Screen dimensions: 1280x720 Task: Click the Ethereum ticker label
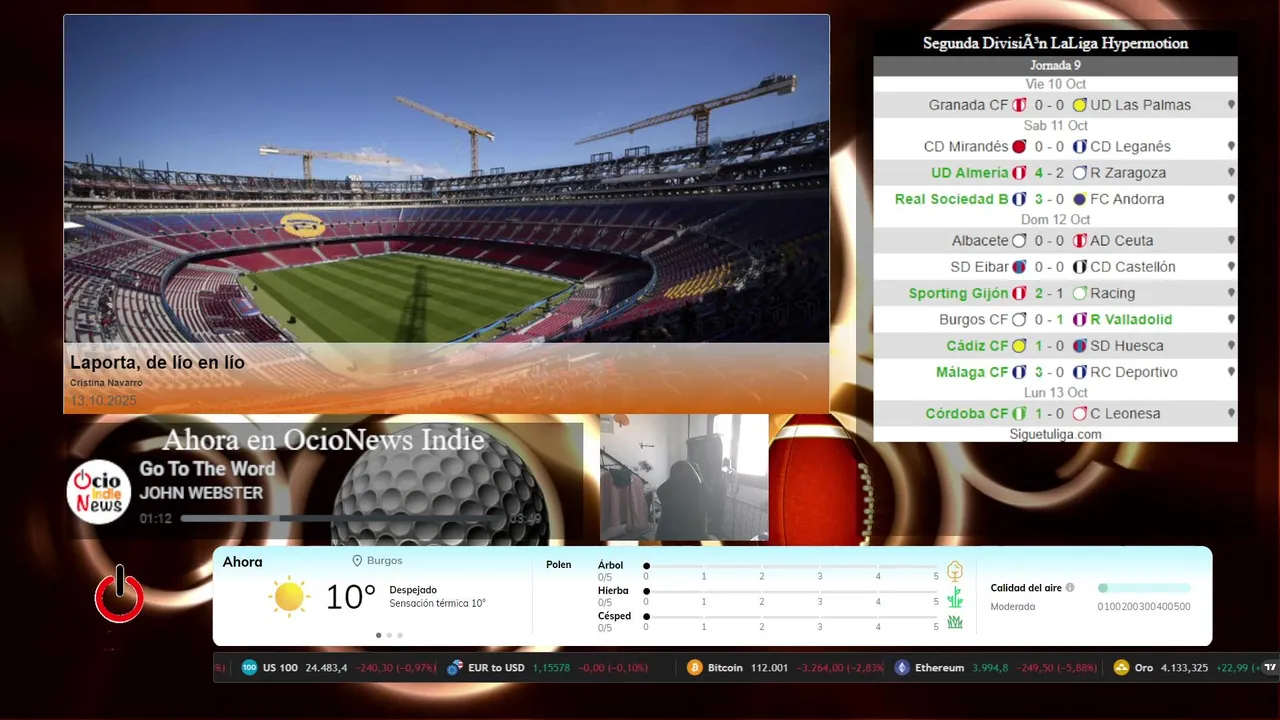click(939, 668)
